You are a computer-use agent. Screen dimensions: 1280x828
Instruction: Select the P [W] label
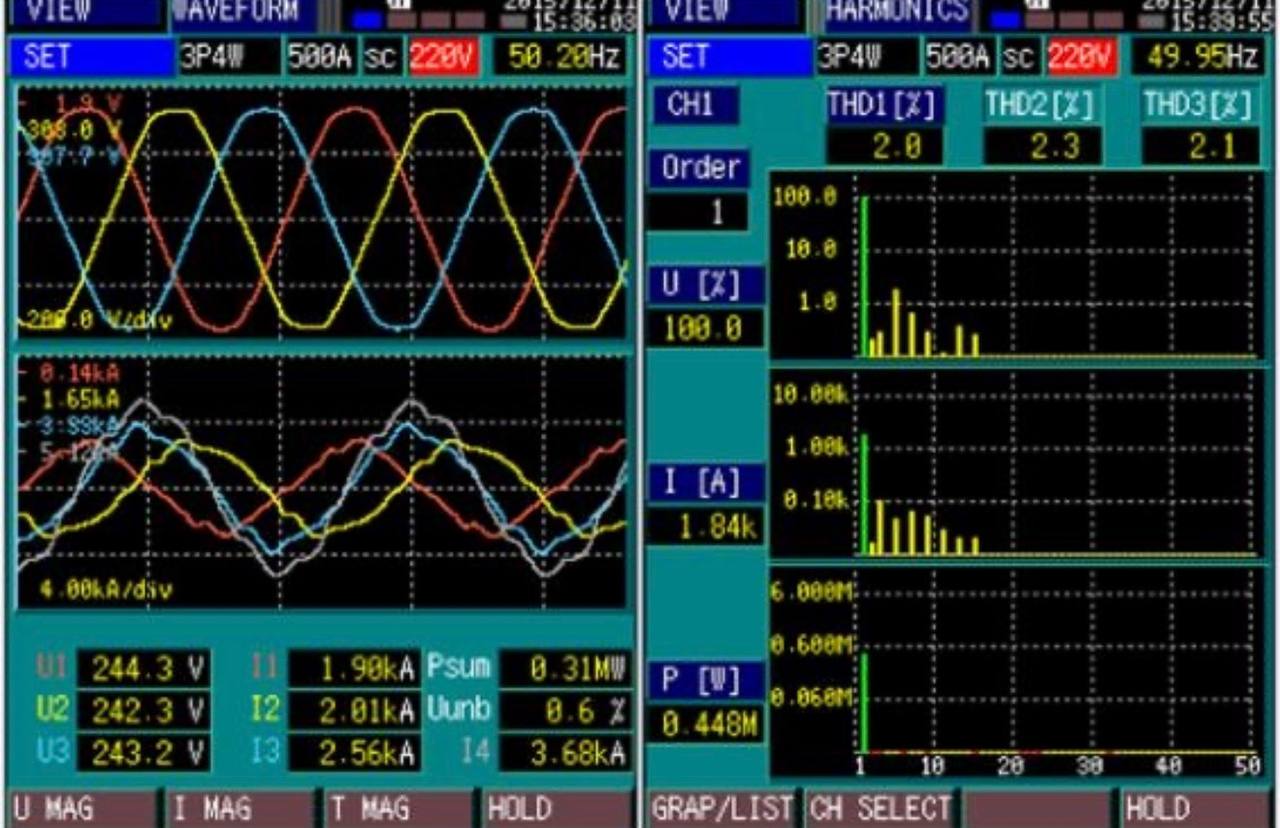(704, 680)
